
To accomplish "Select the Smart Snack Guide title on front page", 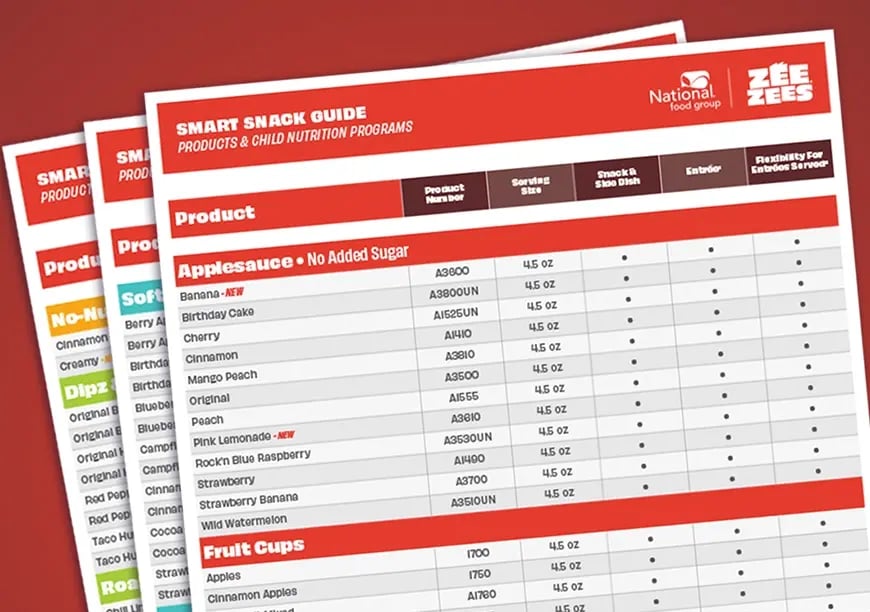I will [271, 120].
